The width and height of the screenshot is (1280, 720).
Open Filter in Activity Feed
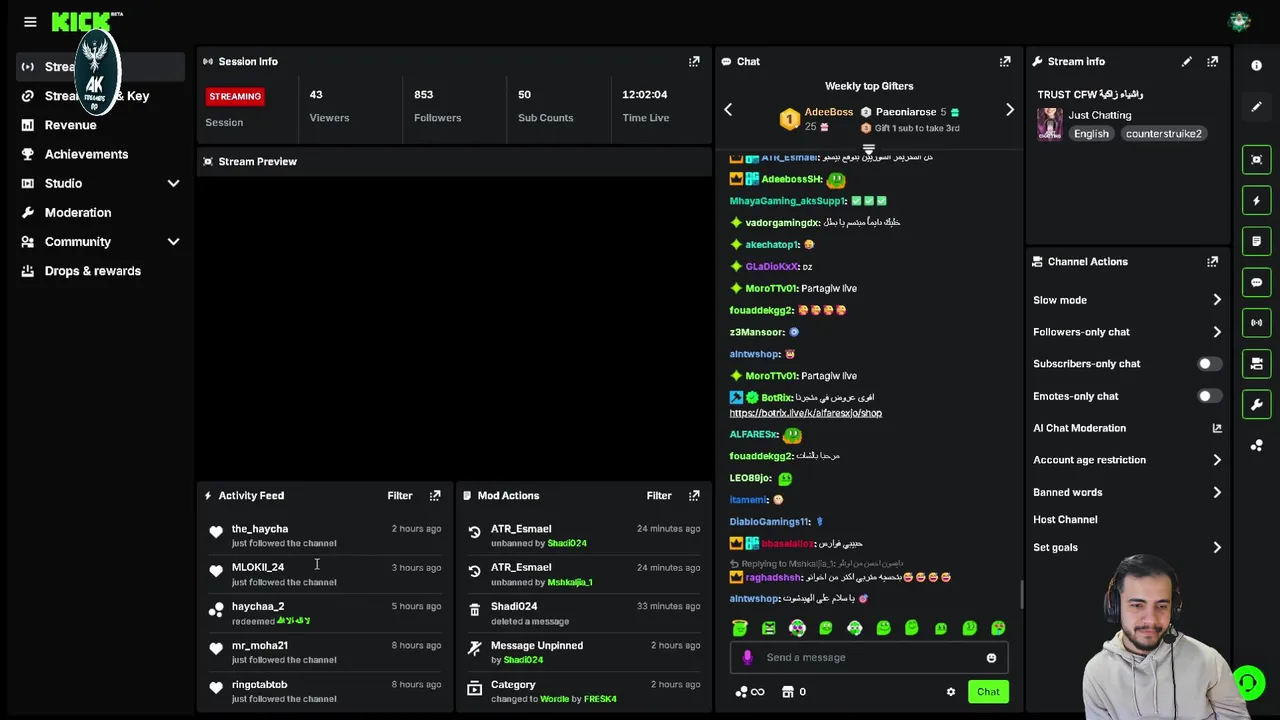coord(400,496)
